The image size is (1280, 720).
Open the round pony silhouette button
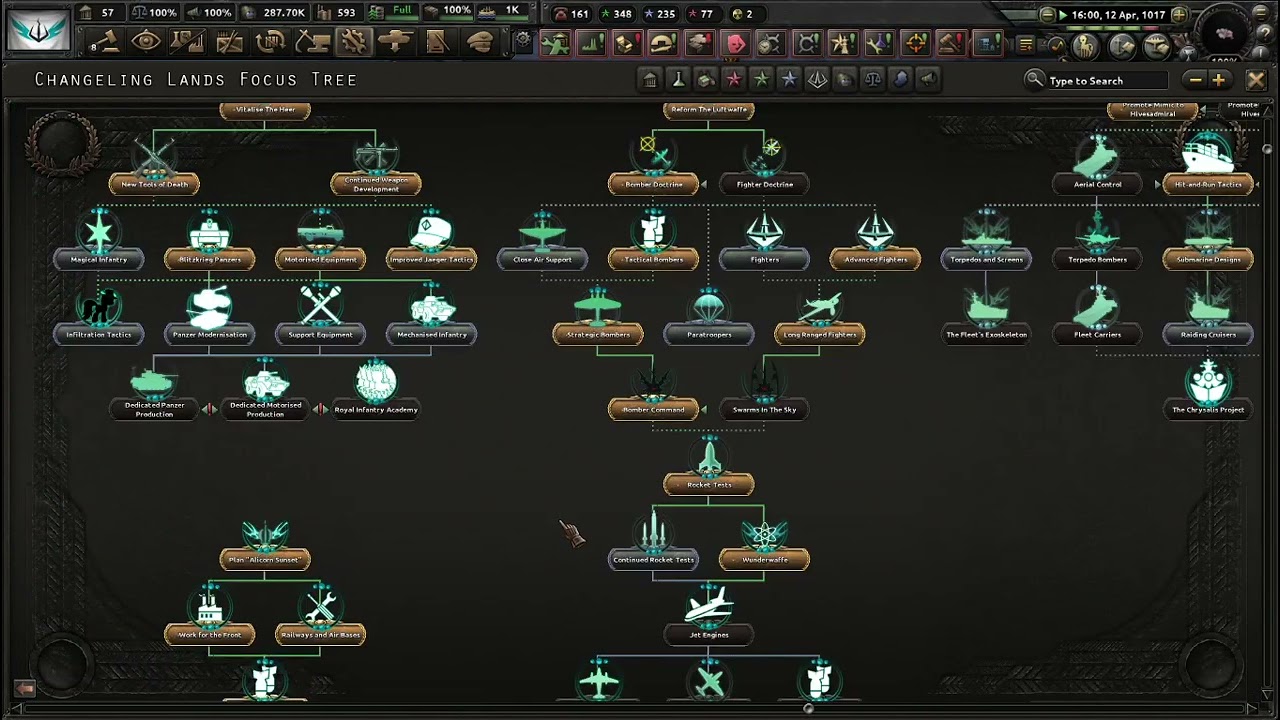pos(1088,46)
